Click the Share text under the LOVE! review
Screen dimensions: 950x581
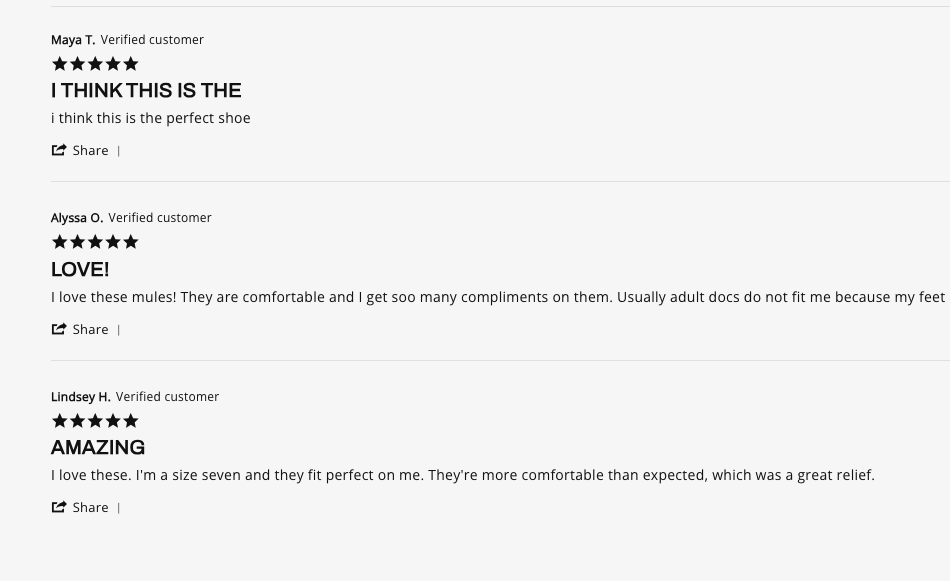click(x=90, y=330)
